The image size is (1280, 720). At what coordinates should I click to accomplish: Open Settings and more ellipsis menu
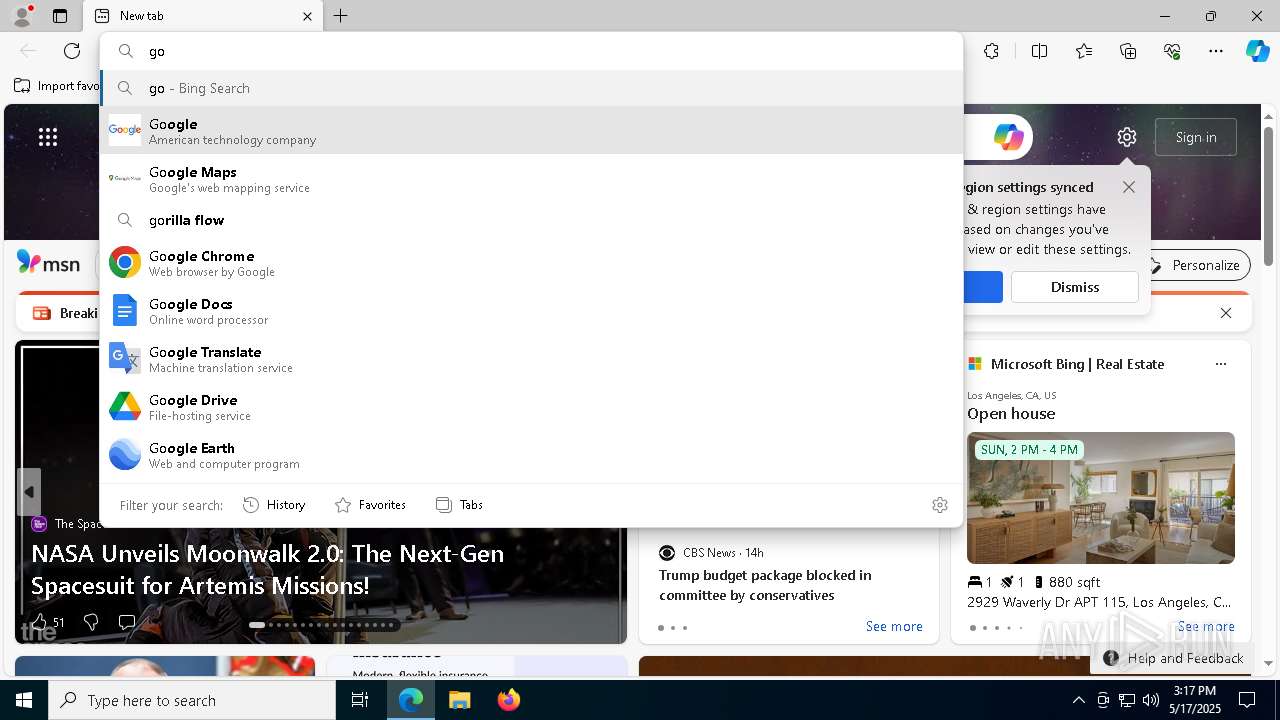(1216, 51)
